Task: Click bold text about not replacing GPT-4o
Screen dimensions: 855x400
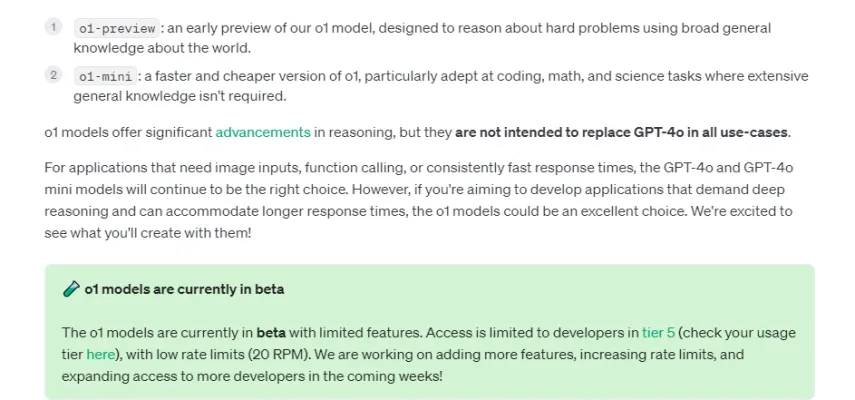Action: click(x=621, y=132)
